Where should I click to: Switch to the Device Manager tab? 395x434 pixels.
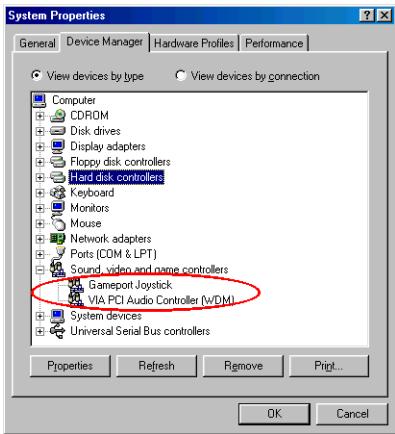click(x=104, y=42)
